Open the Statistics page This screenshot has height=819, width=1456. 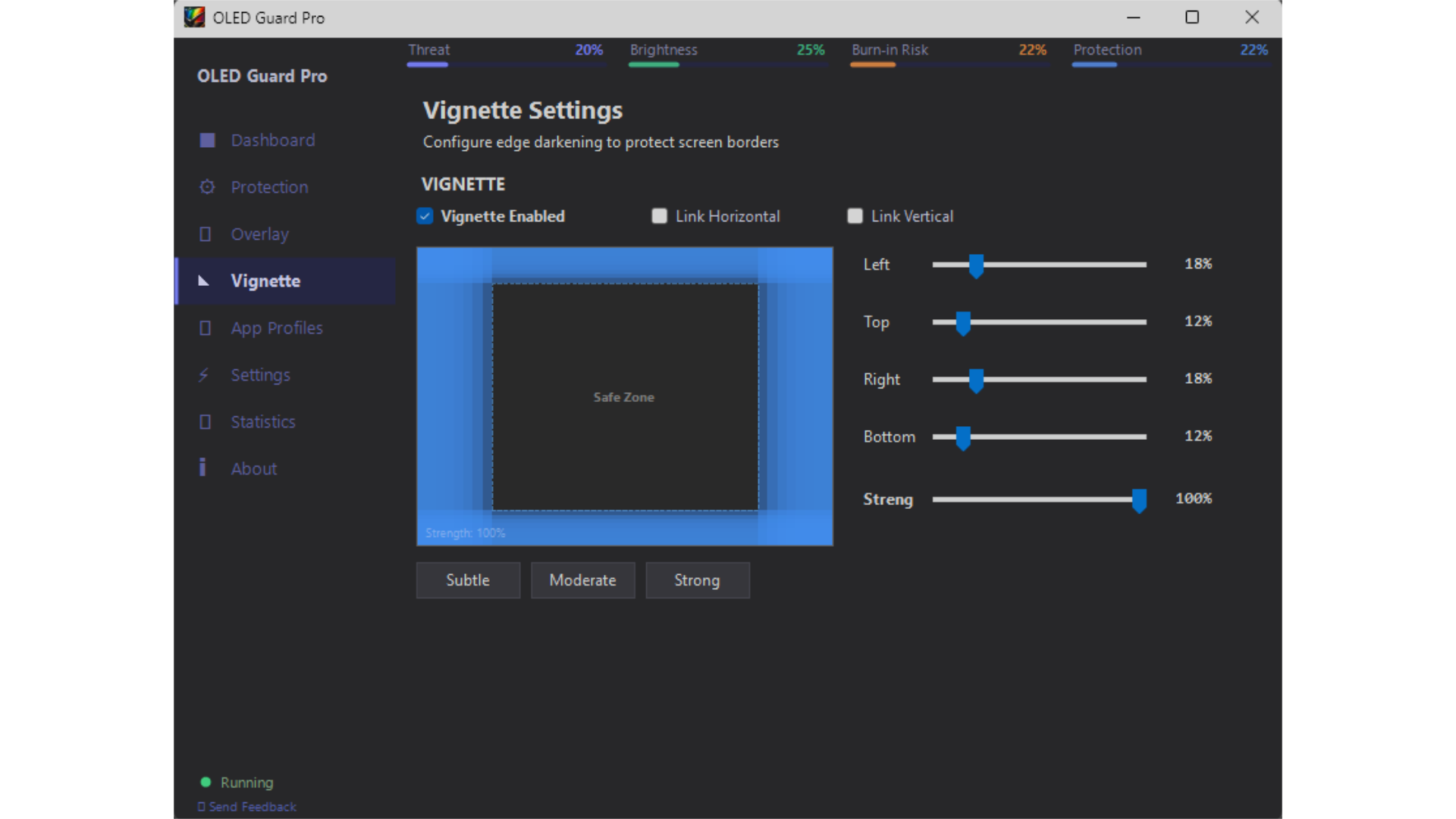(x=263, y=422)
